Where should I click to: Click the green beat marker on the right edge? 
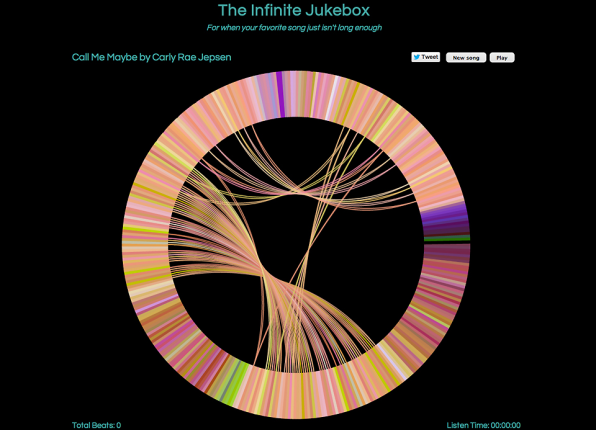pos(447,239)
